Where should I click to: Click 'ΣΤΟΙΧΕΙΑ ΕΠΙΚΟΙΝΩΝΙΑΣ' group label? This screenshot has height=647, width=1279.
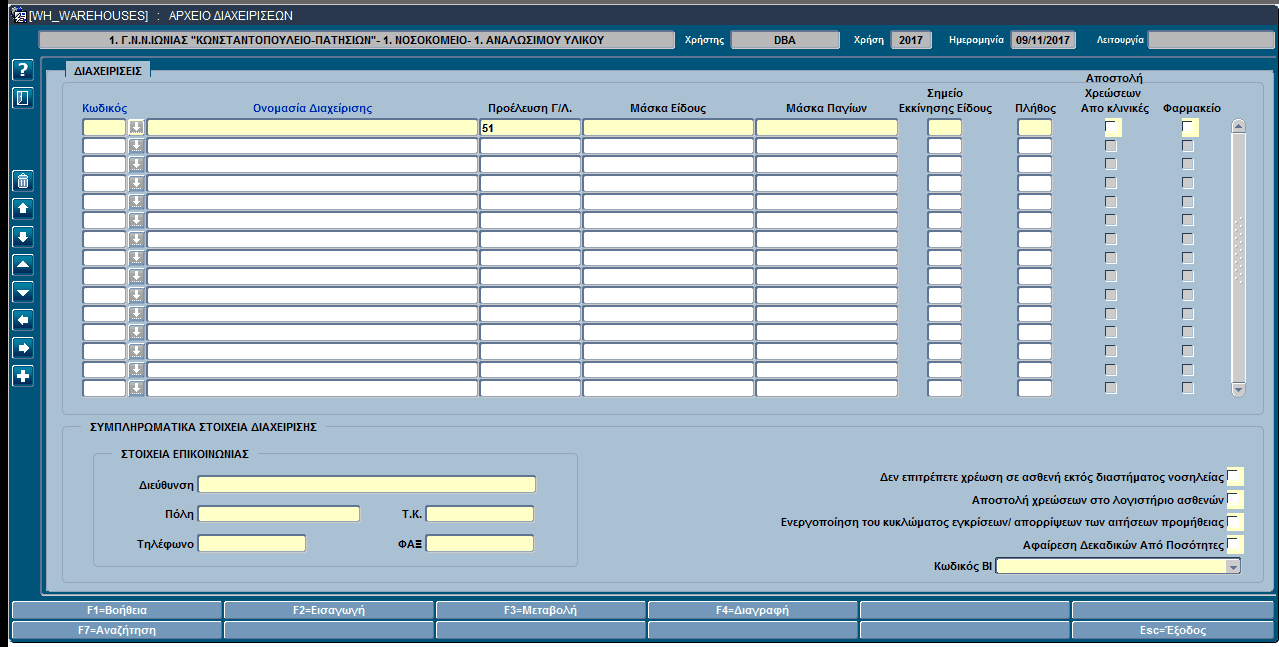point(184,453)
